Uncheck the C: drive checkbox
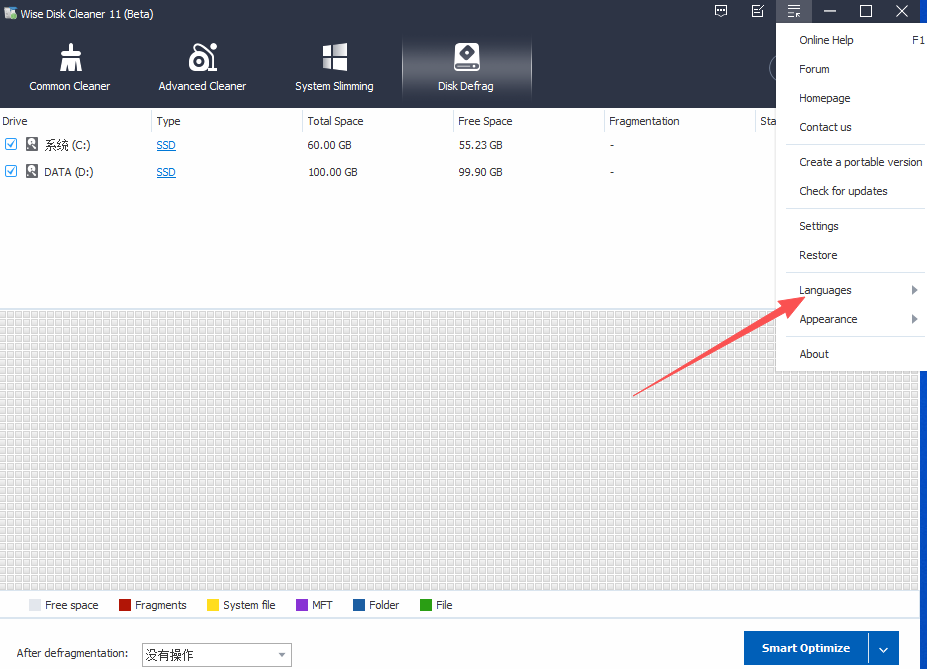The height and width of the screenshot is (669, 927). 11,145
